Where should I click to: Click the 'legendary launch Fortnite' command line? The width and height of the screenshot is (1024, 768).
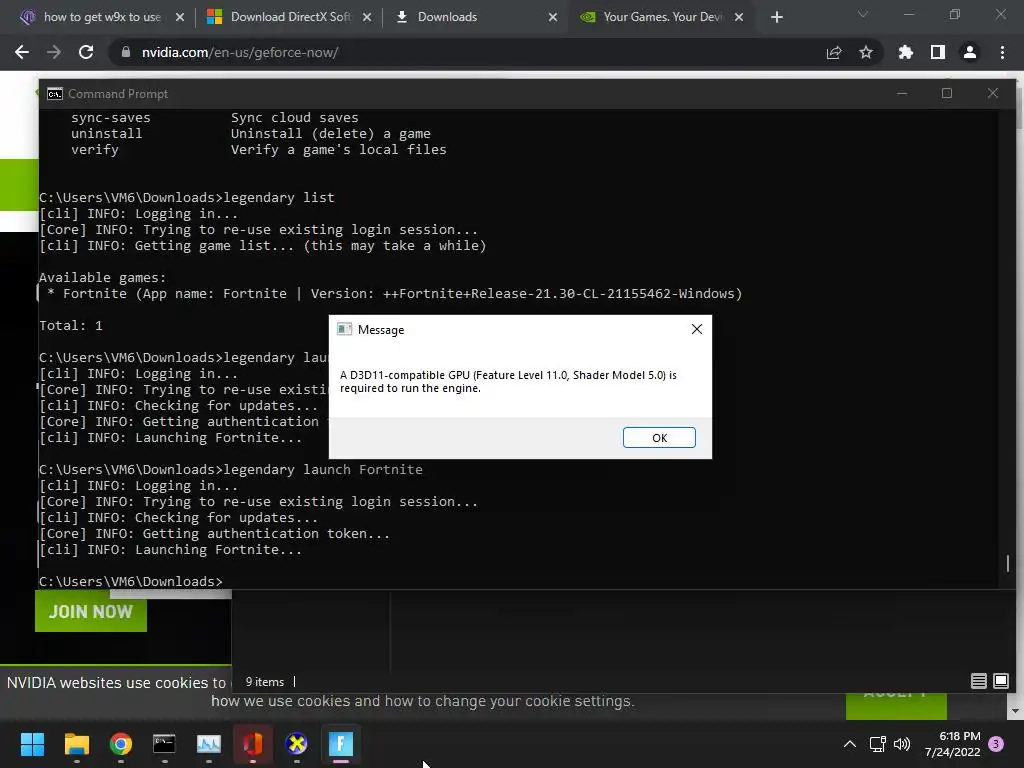[231, 469]
